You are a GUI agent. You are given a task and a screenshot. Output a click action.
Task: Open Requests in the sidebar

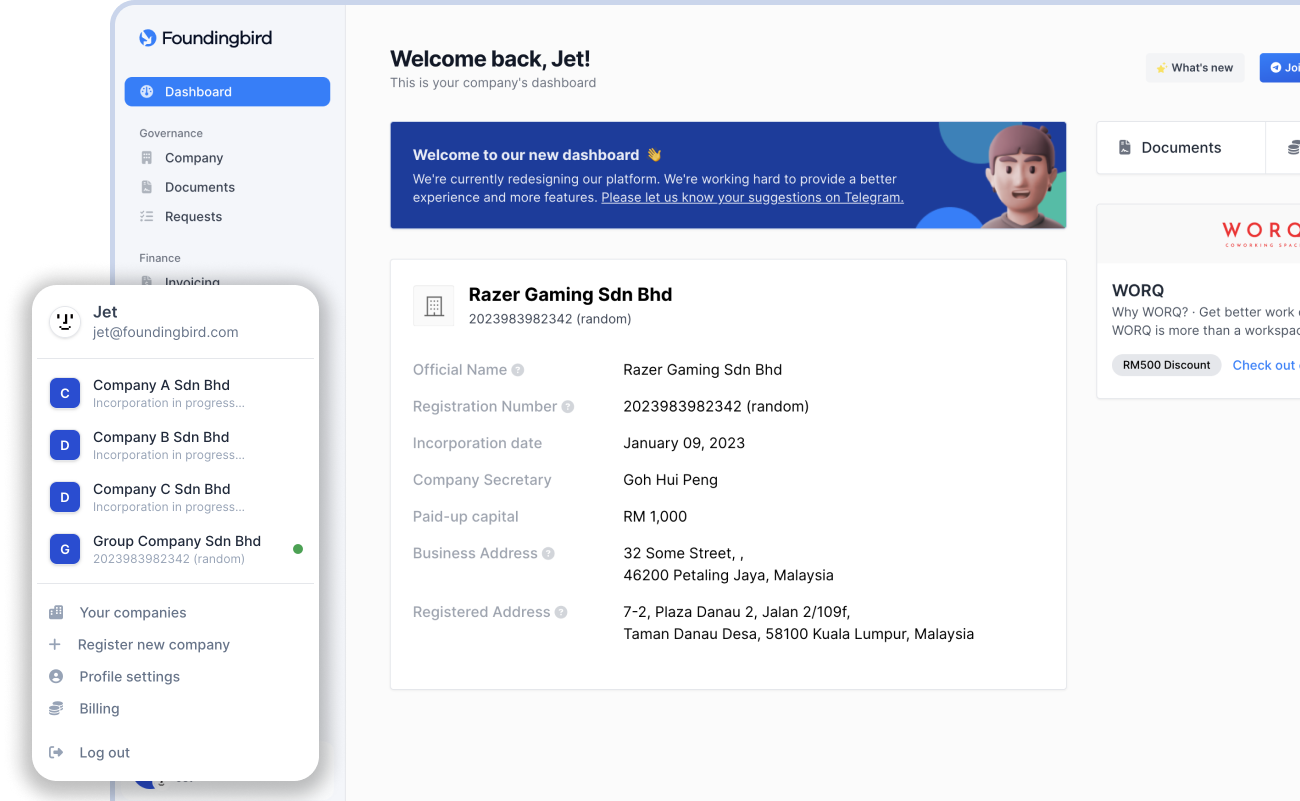[x=193, y=217]
